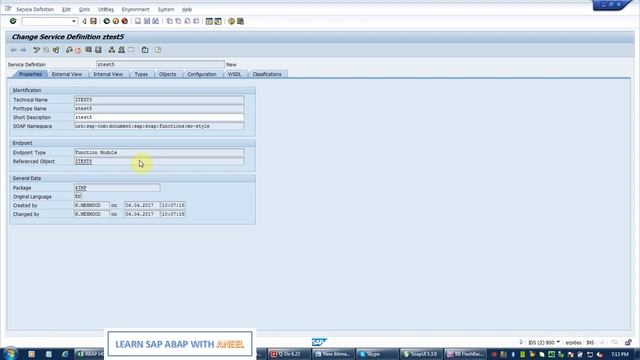
Task: Click the Check syntax icon
Action: pos(69,50)
